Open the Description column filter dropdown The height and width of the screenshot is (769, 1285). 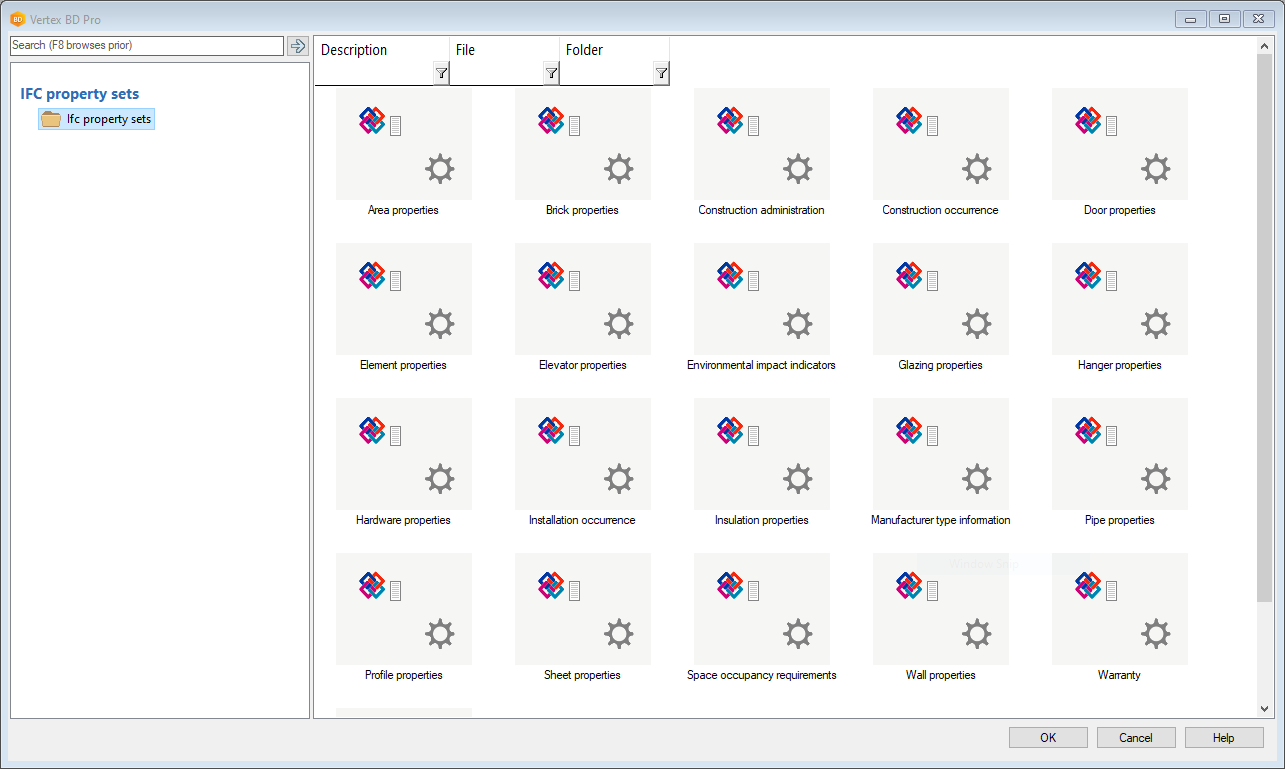coord(441,73)
